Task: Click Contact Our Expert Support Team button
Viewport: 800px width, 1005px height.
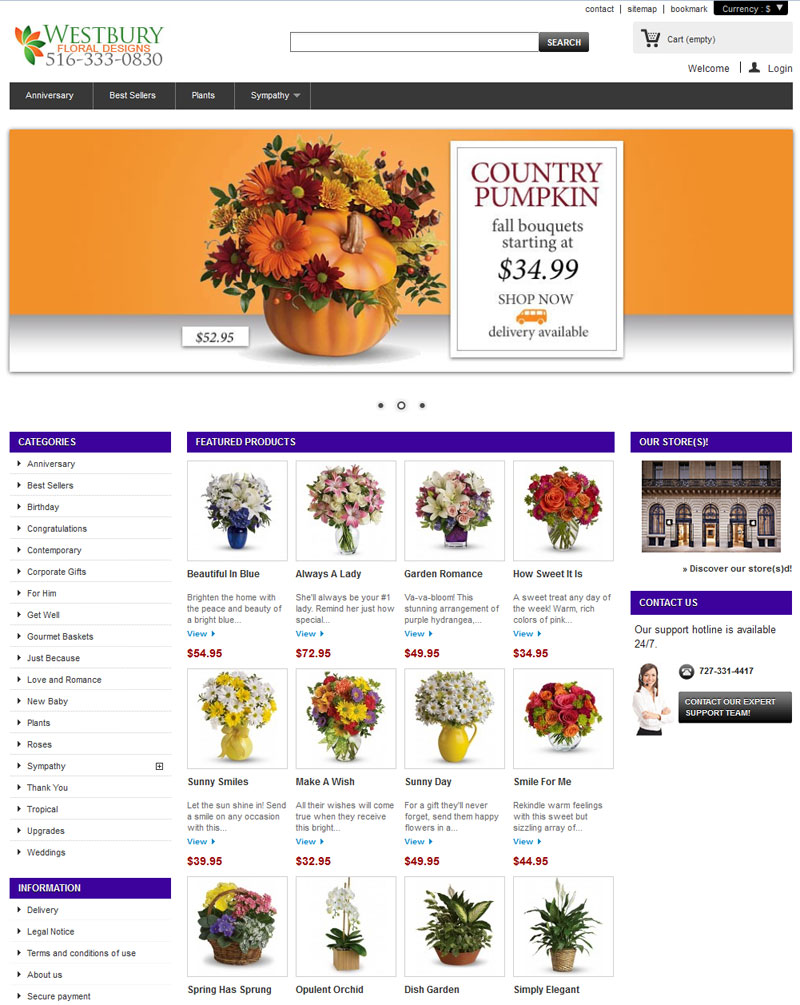Action: 735,707
